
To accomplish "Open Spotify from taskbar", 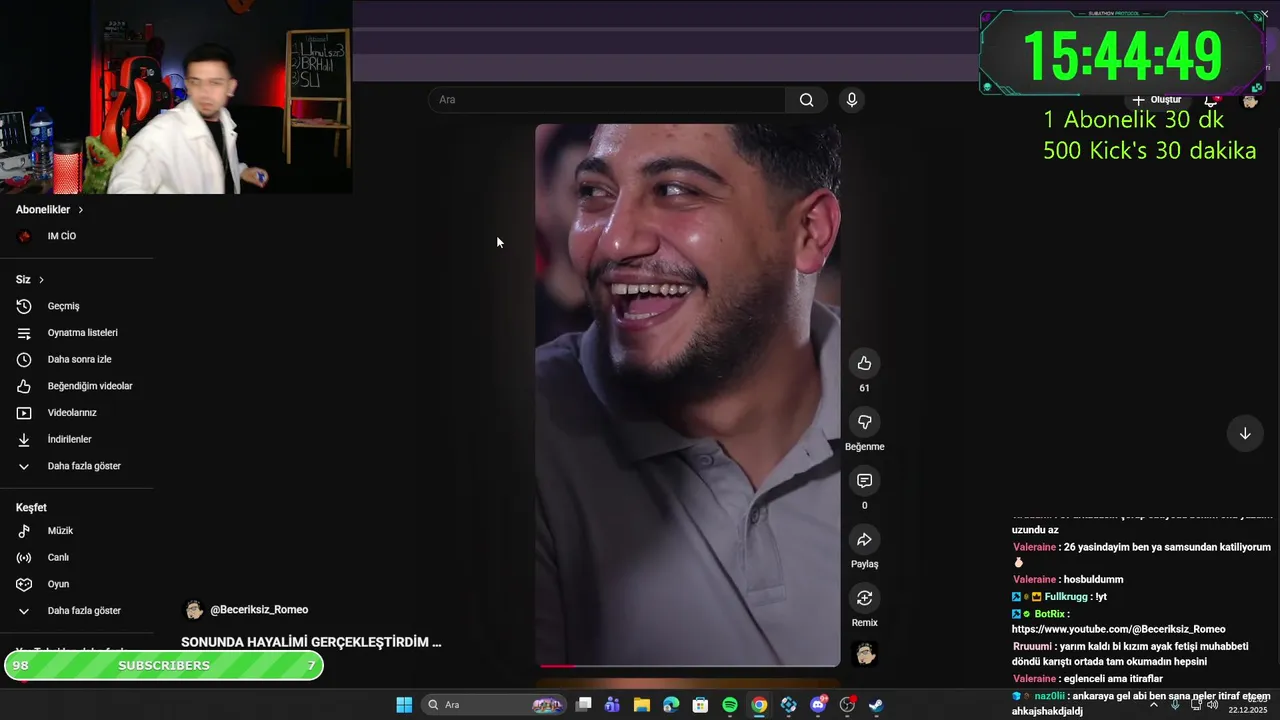I will tap(730, 705).
